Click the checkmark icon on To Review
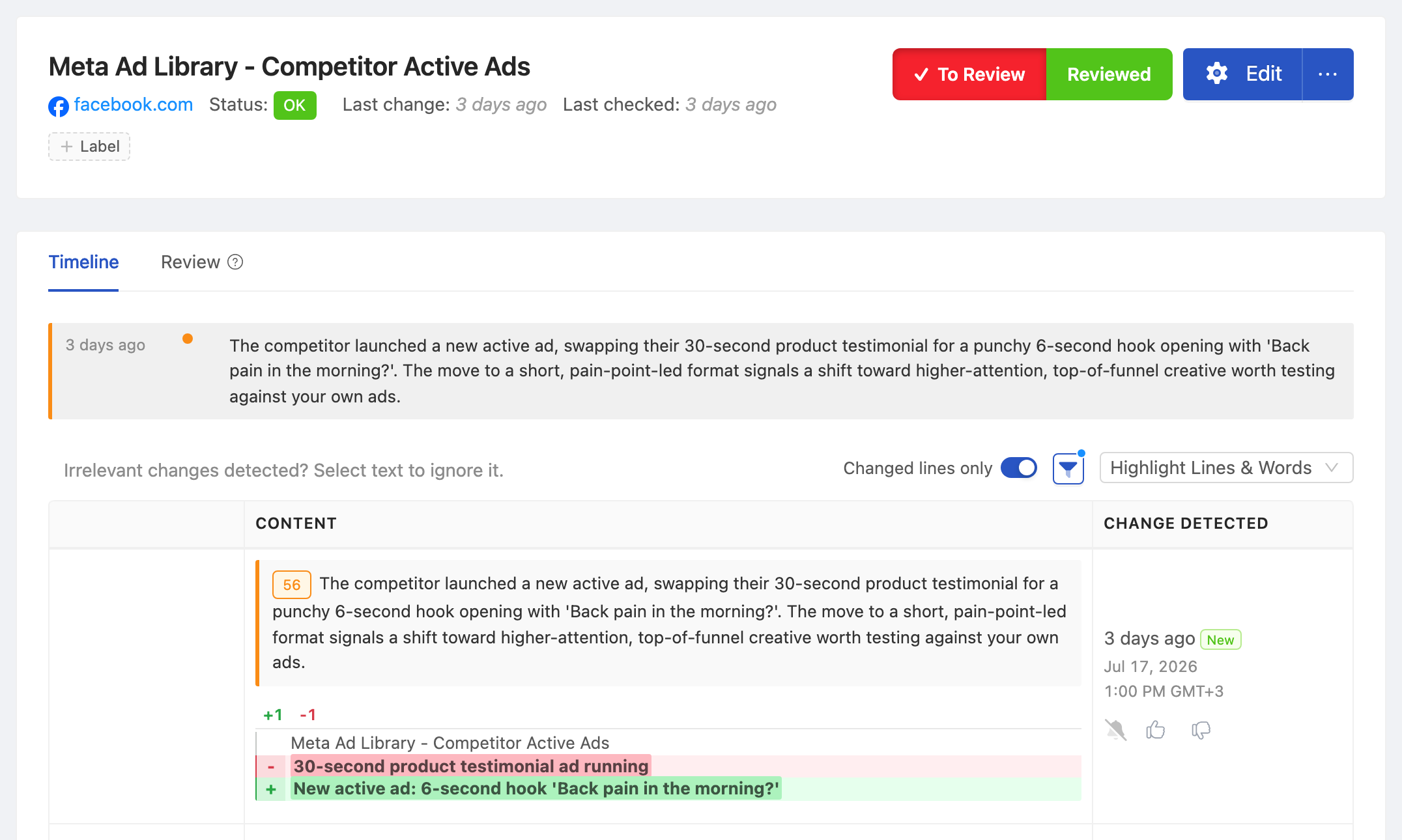Image resolution: width=1402 pixels, height=840 pixels. (921, 75)
